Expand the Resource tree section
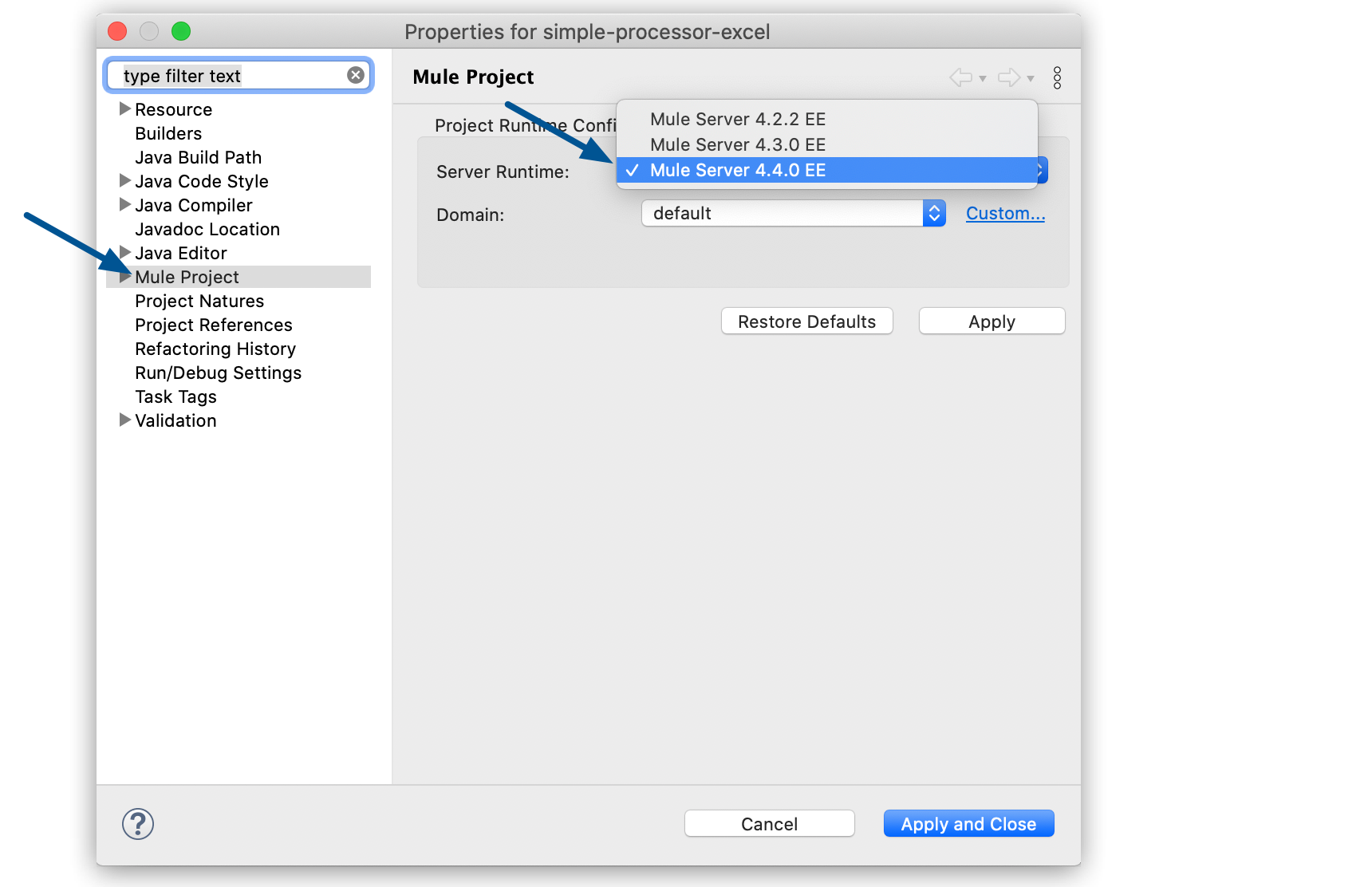Screen dimensions: 1372x887 click(x=124, y=108)
